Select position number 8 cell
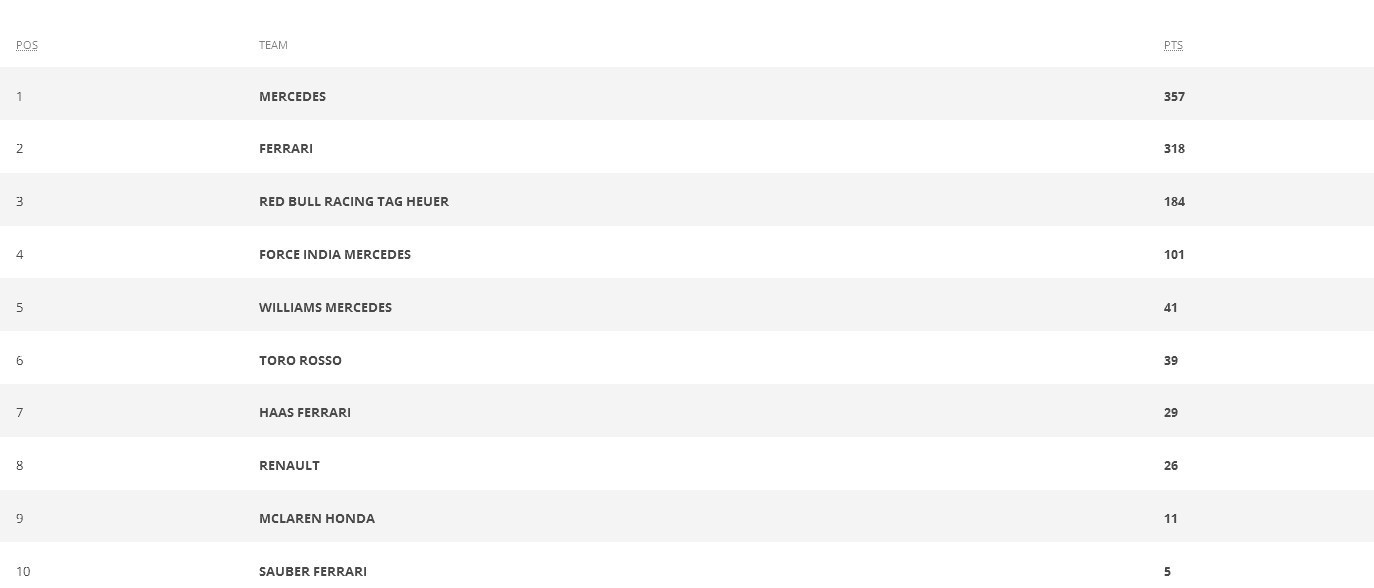Viewport: 1374px width, 588px height. 20,465
